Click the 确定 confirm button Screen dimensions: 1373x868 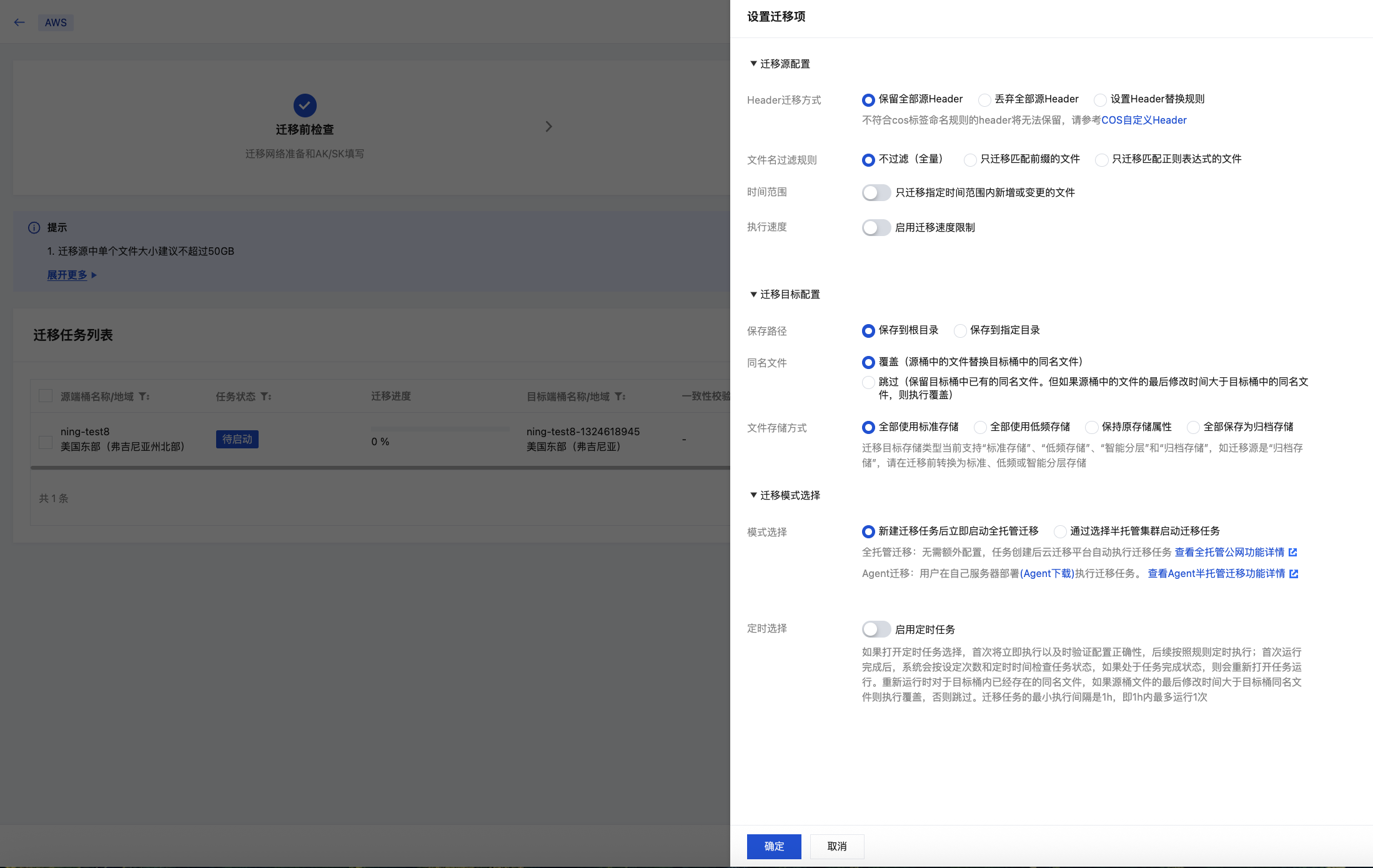(x=773, y=846)
